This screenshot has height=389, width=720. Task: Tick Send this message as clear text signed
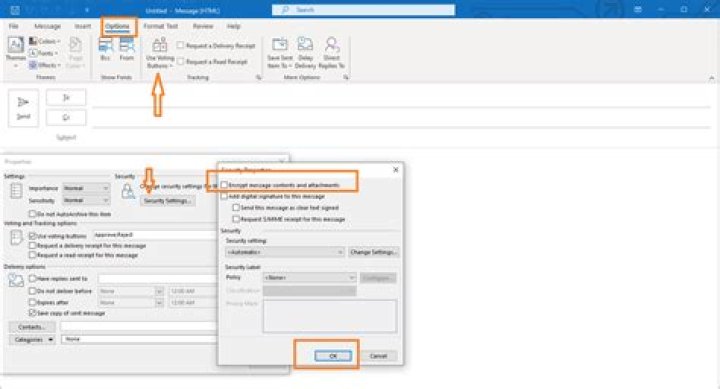236,208
